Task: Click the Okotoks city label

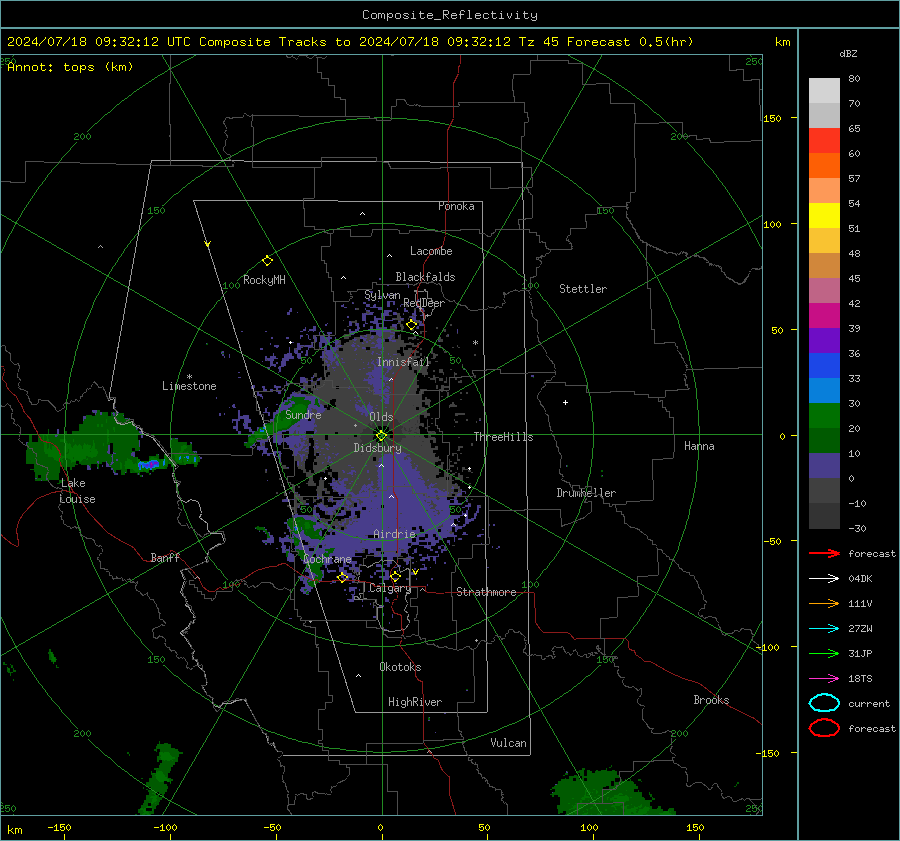Action: (x=400, y=667)
